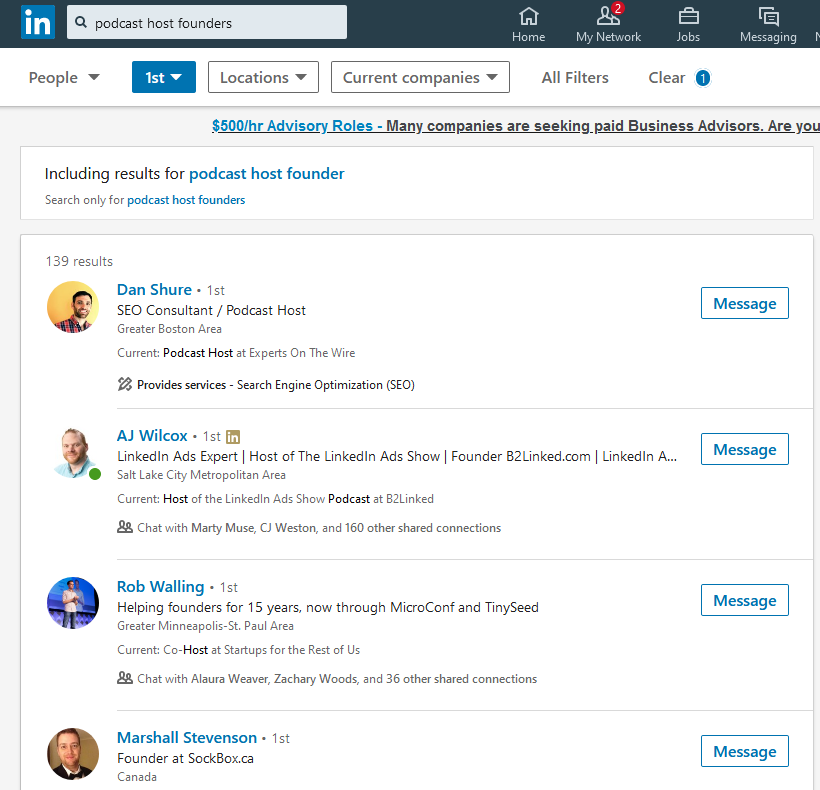
Task: Open the Current companies dropdown
Action: (x=420, y=77)
